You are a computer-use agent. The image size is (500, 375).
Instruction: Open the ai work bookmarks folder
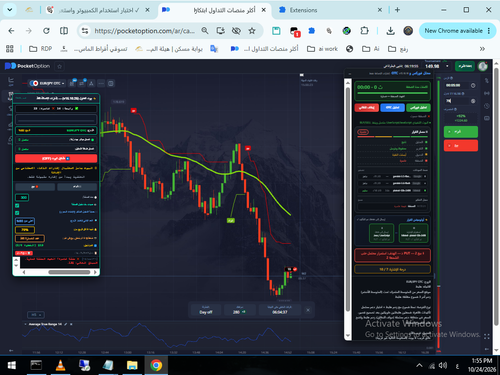[322, 49]
